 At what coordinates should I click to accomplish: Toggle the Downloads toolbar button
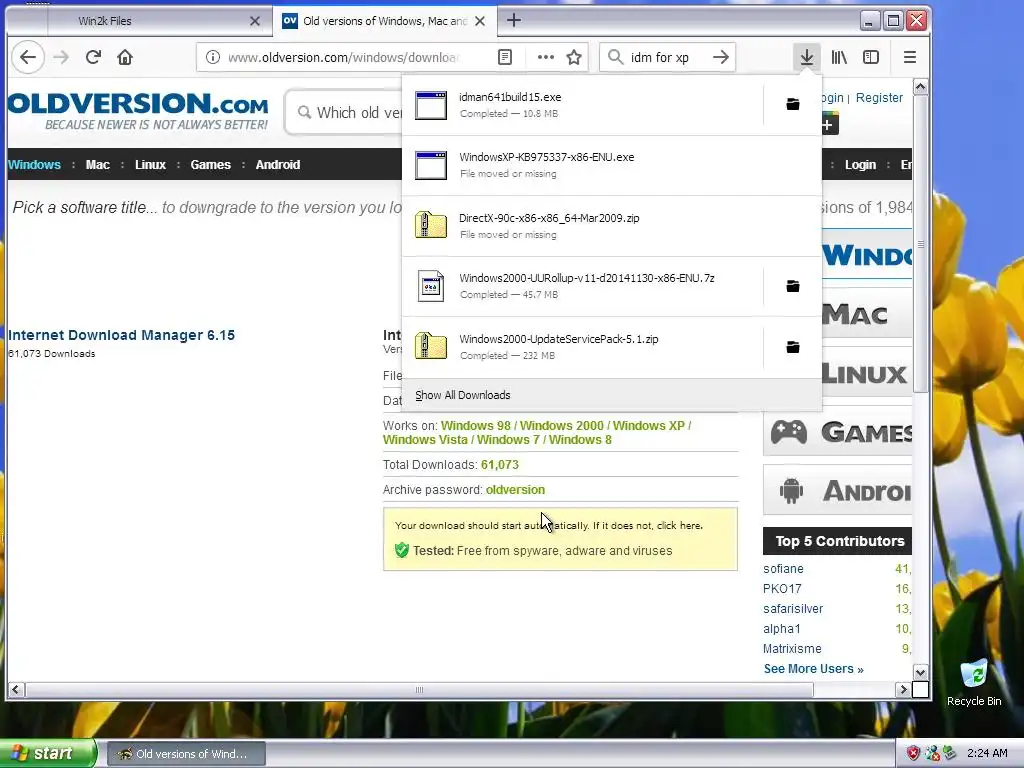[807, 57]
